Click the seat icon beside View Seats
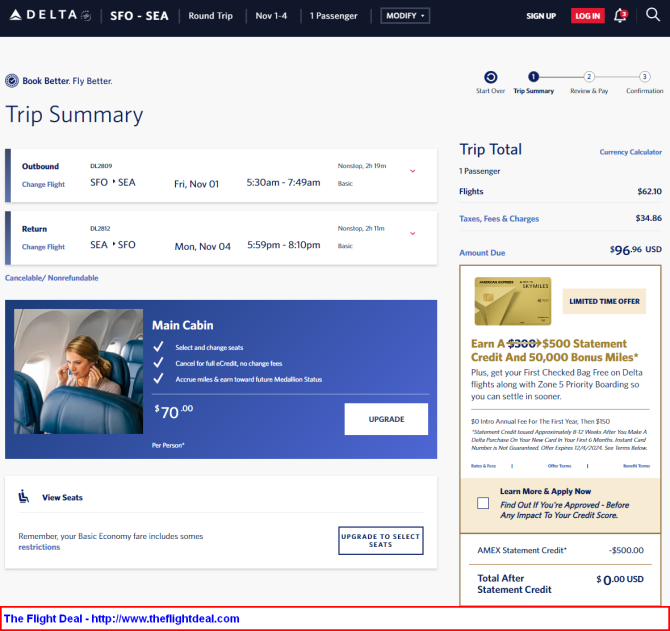 pos(24,496)
